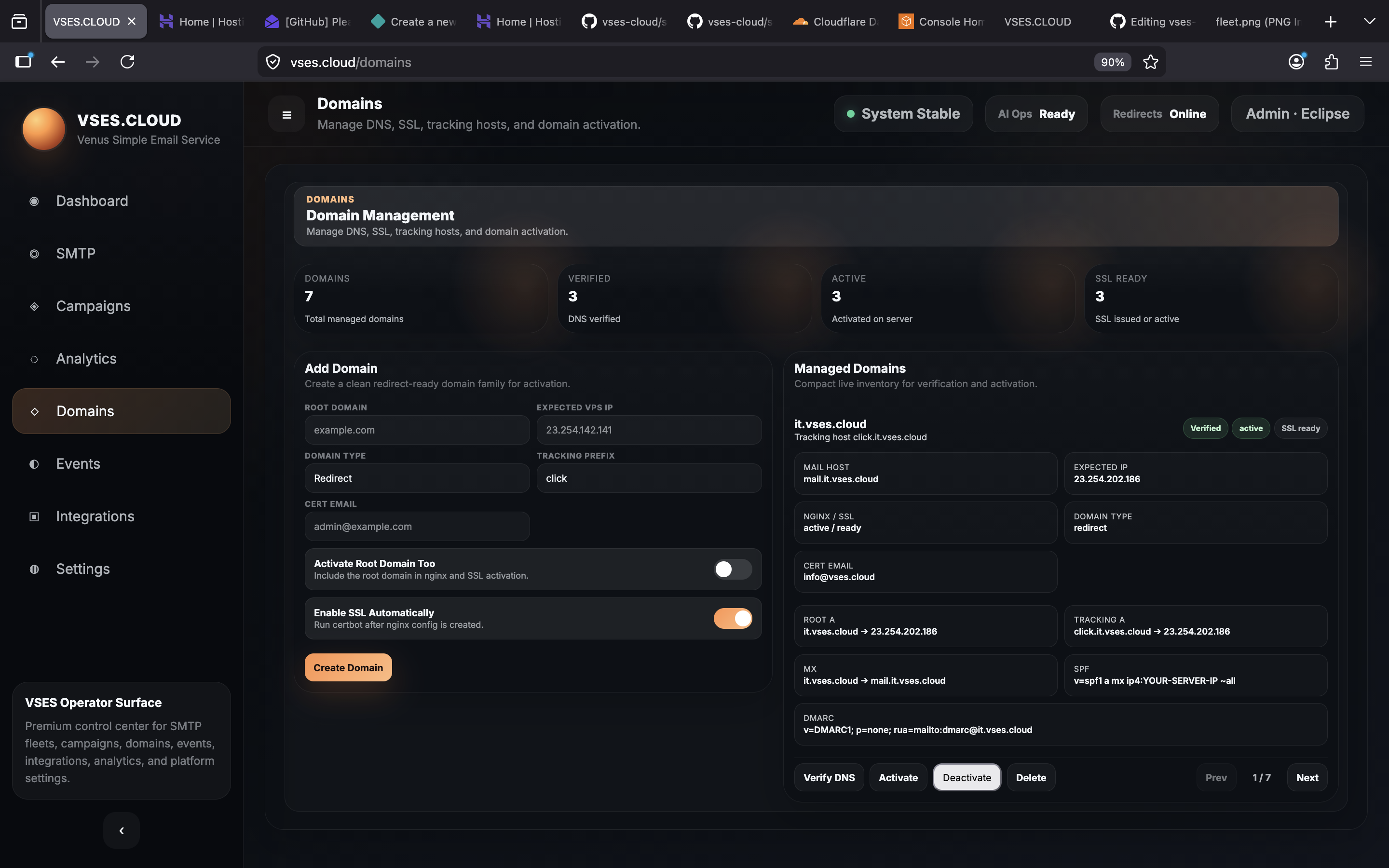The height and width of the screenshot is (868, 1389).
Task: Toggle the hamburger menu beside Domains title
Action: tap(286, 114)
